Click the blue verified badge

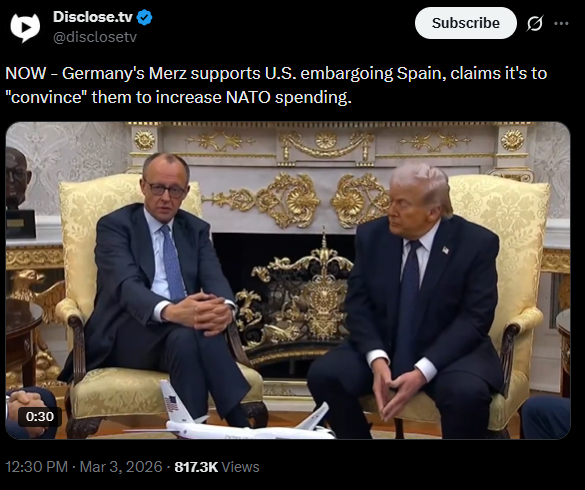[x=144, y=18]
